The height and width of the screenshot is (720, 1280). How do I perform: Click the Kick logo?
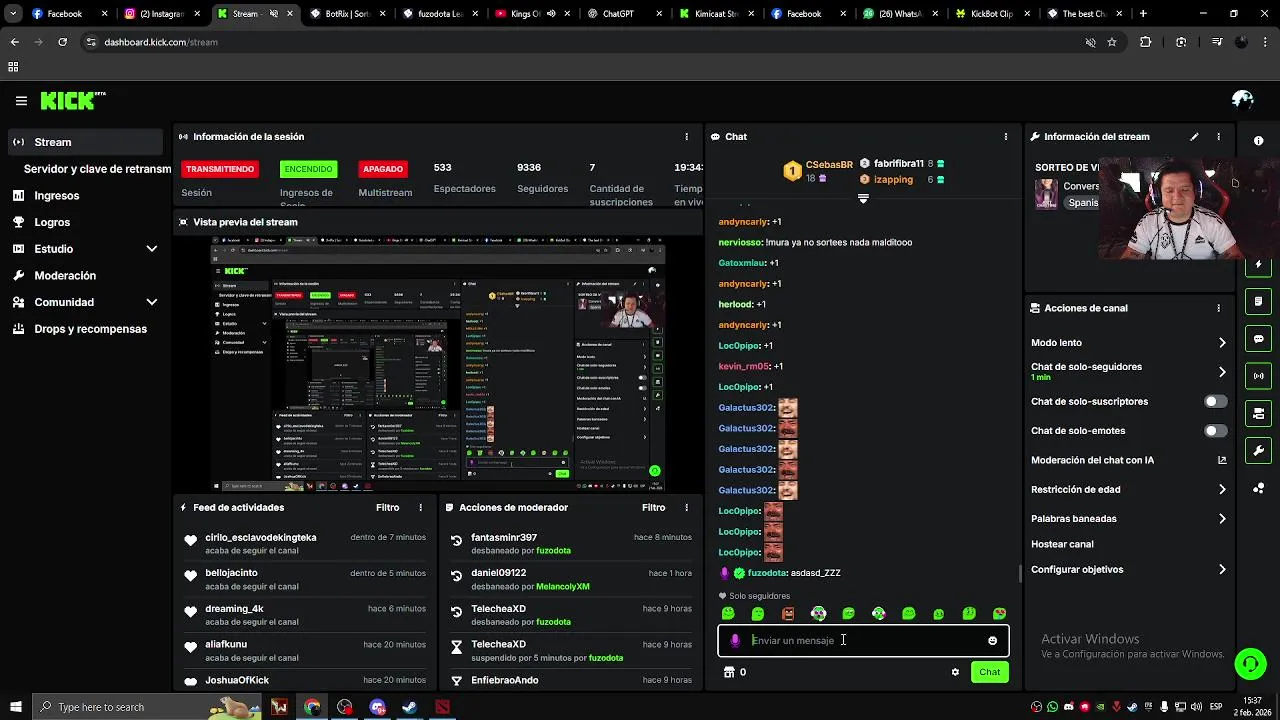(x=72, y=100)
